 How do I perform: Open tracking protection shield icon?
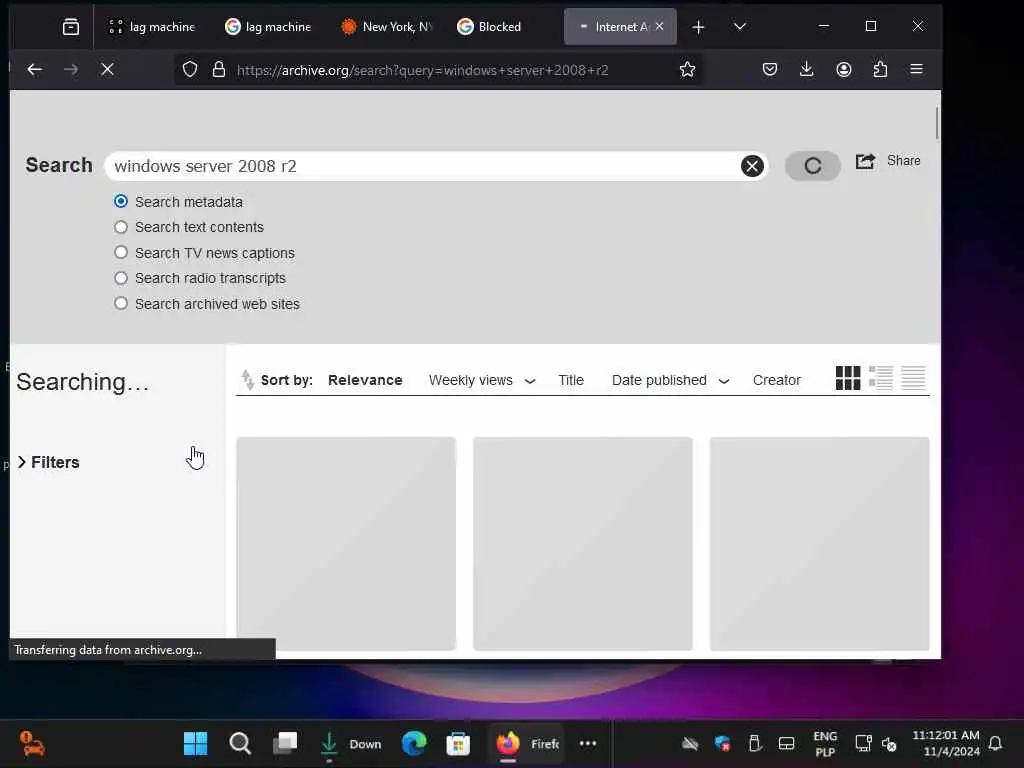point(190,69)
